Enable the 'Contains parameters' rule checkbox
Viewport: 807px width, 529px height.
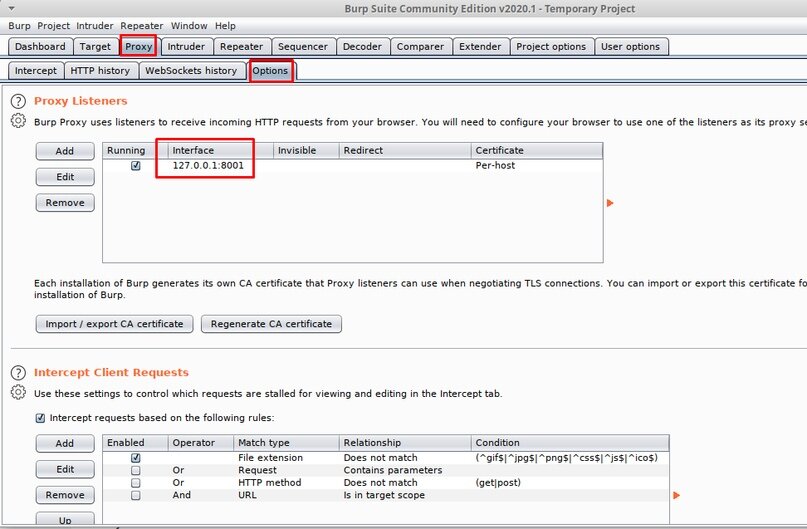tap(136, 470)
